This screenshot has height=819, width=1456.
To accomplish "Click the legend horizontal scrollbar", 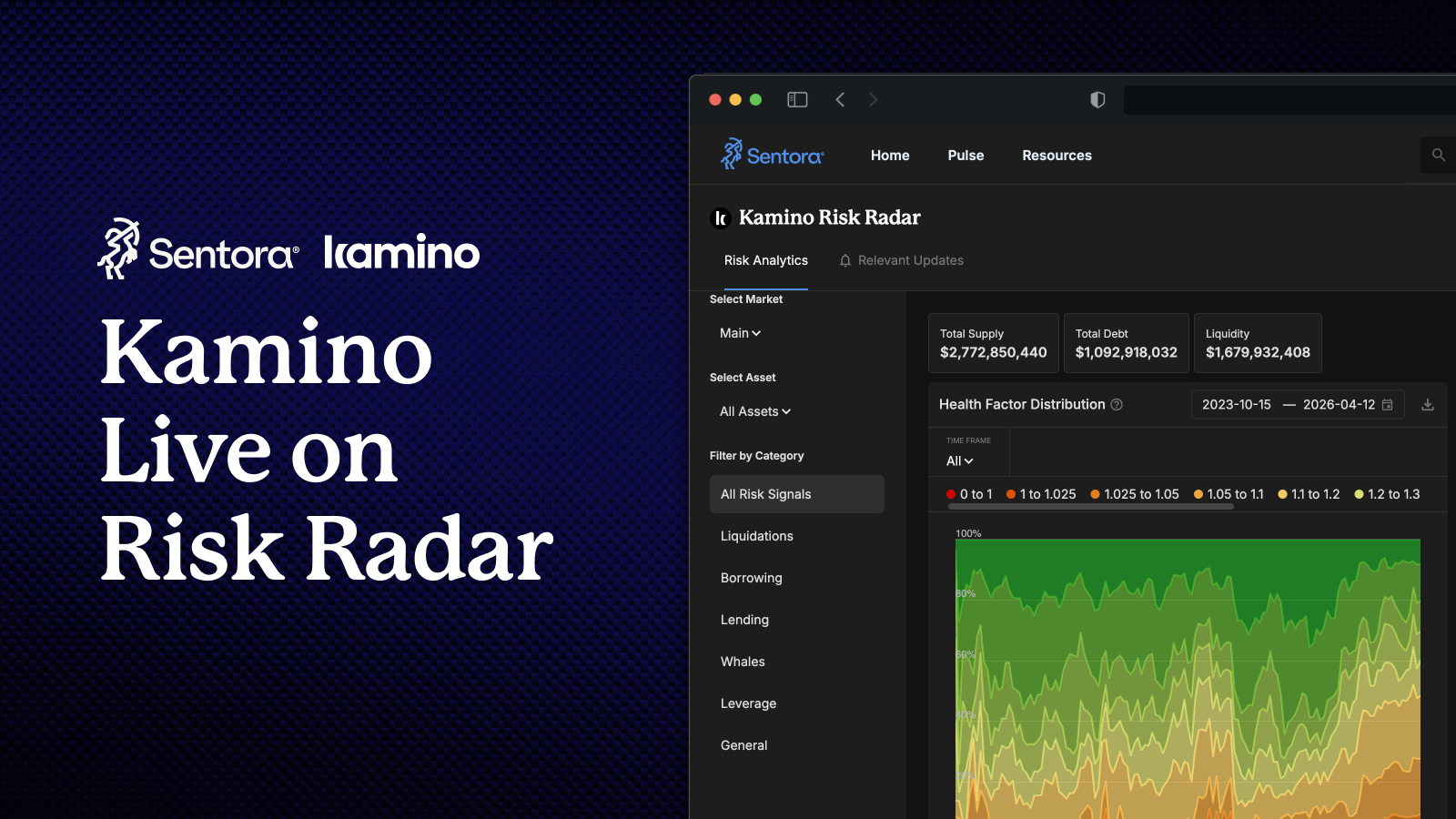I will (x=1090, y=507).
